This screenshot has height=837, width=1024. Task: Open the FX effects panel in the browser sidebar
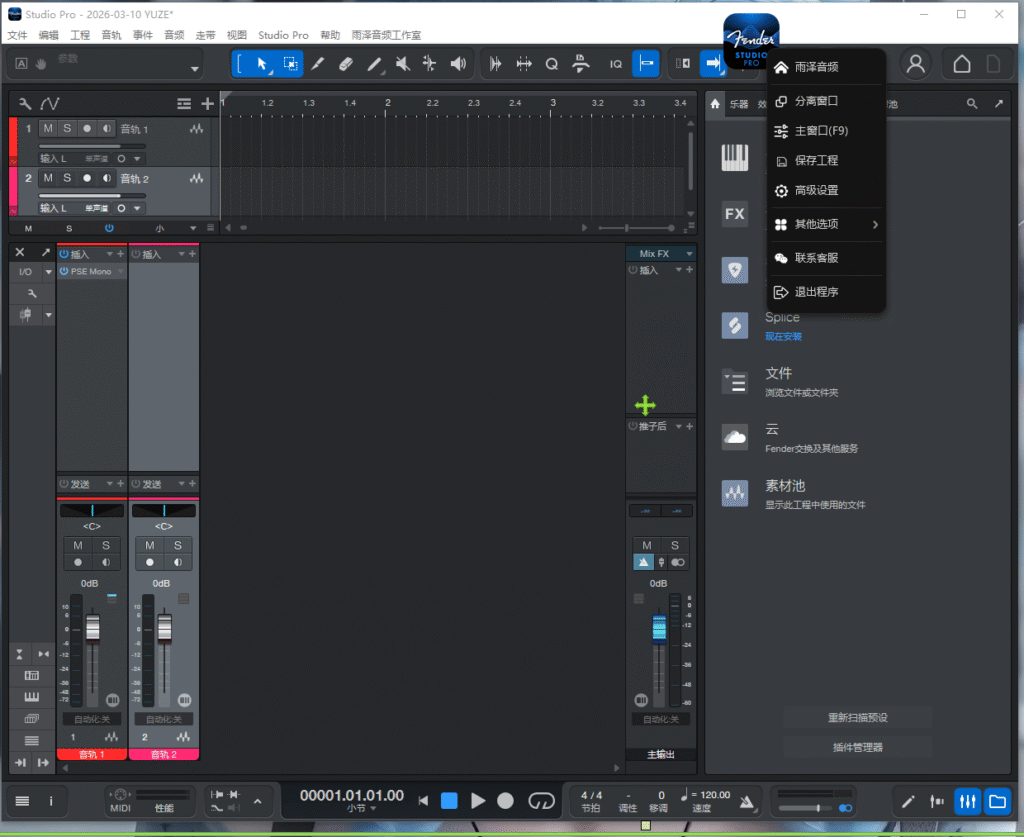click(735, 213)
